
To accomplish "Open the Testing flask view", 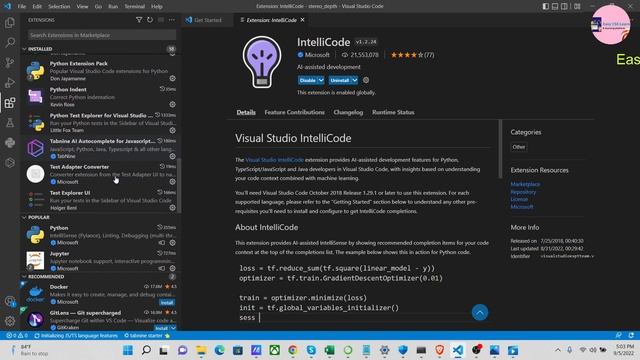I will tap(10, 122).
